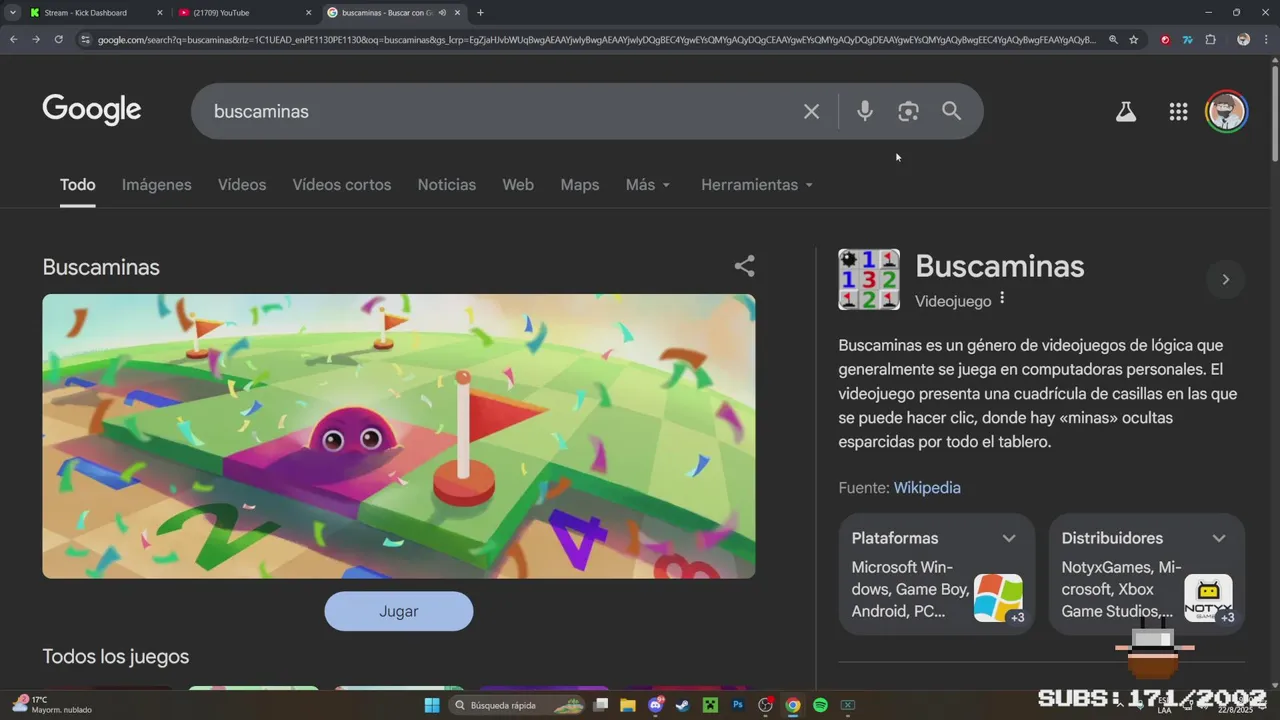Open Search Labs flask icon

[1126, 112]
